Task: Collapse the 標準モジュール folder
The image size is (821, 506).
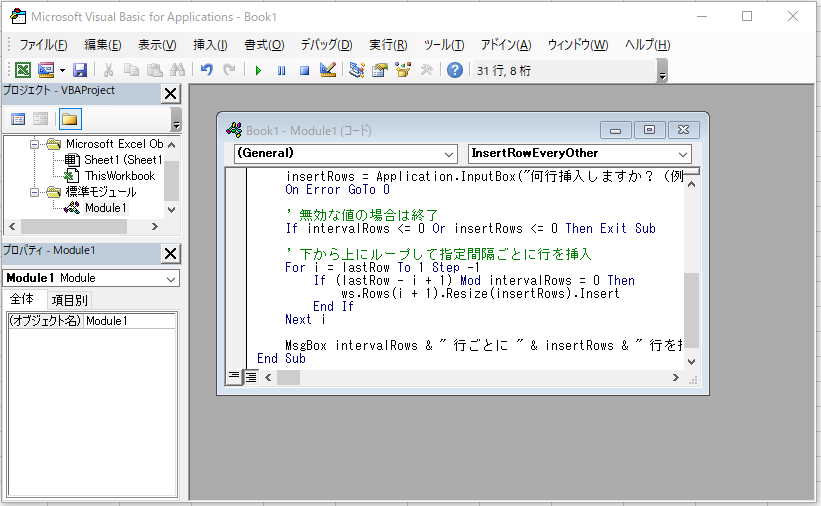Action: 35,192
